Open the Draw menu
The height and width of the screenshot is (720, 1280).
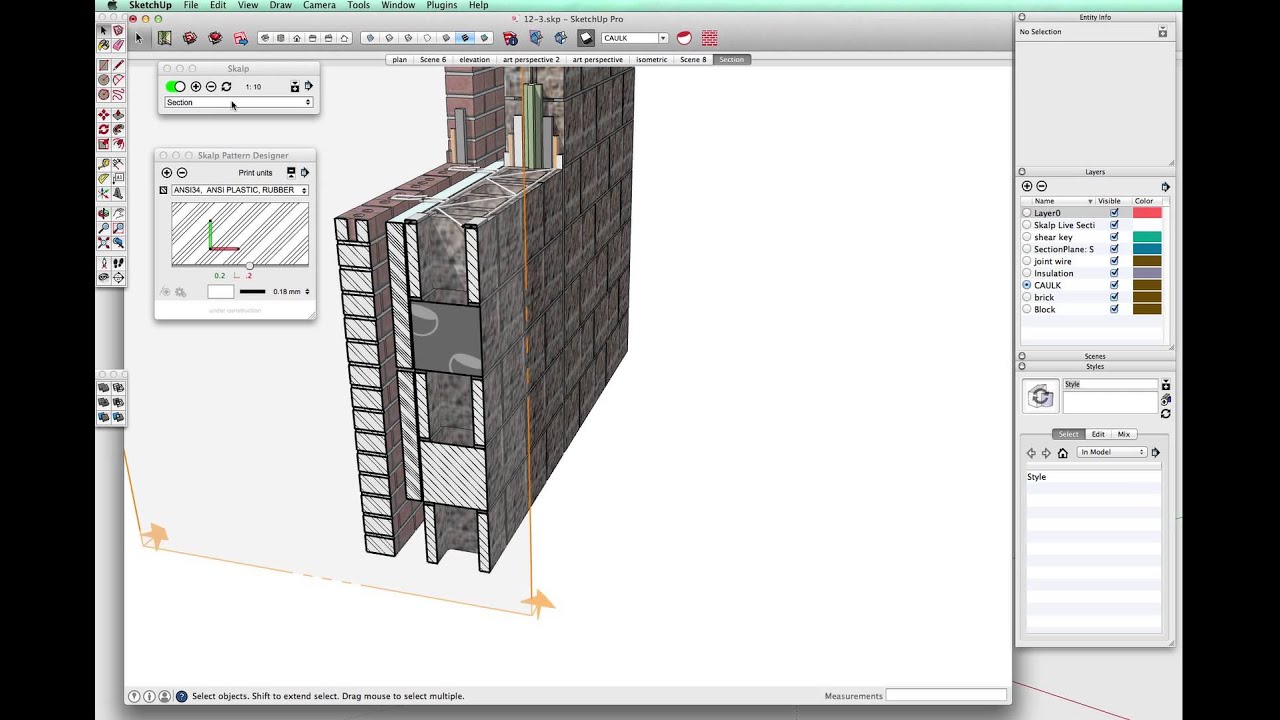coord(280,5)
